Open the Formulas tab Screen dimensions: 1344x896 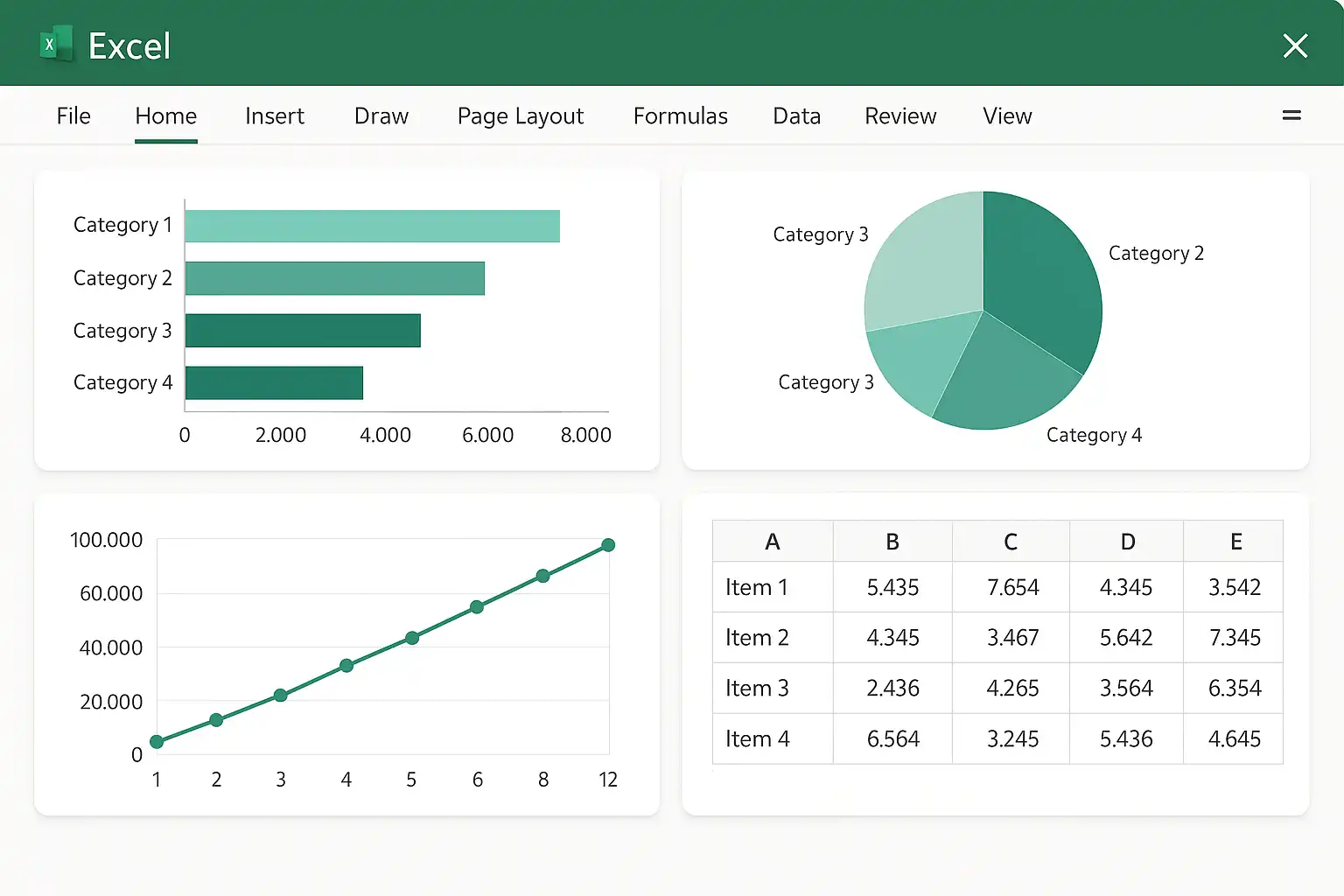click(680, 116)
